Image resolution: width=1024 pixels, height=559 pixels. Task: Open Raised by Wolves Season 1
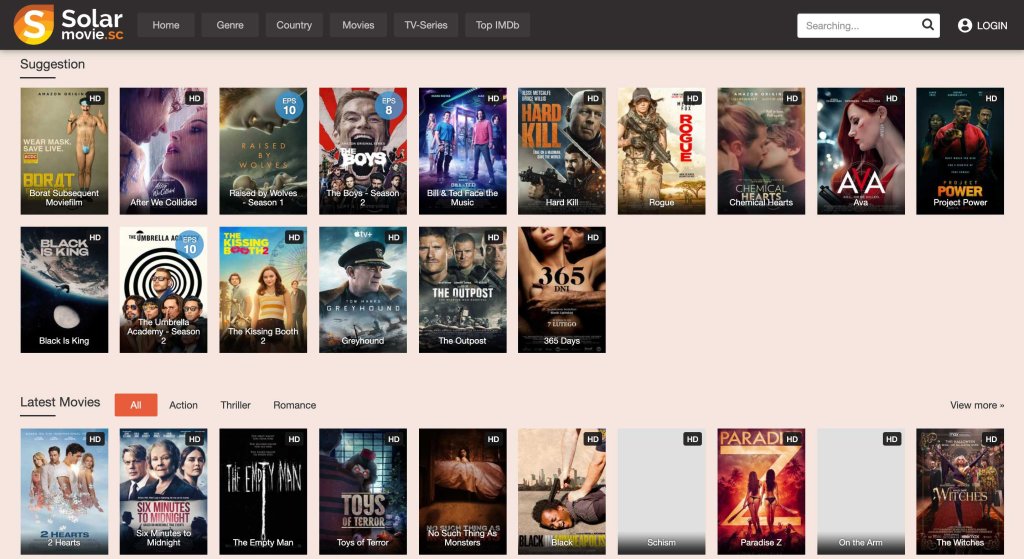263,151
